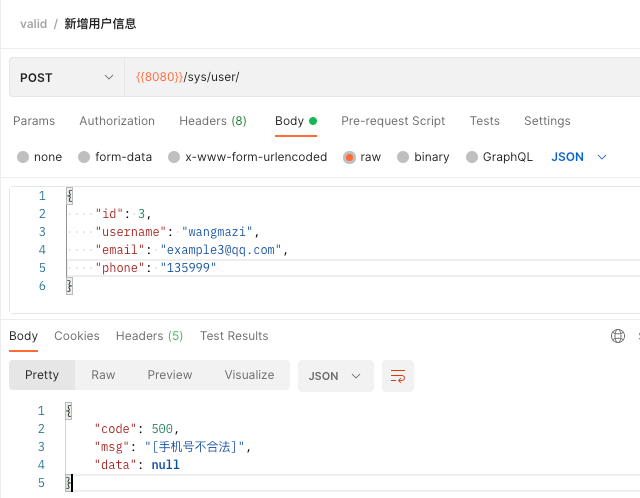Switch response to Preview view
This screenshot has width=640, height=498.
pyautogui.click(x=170, y=375)
